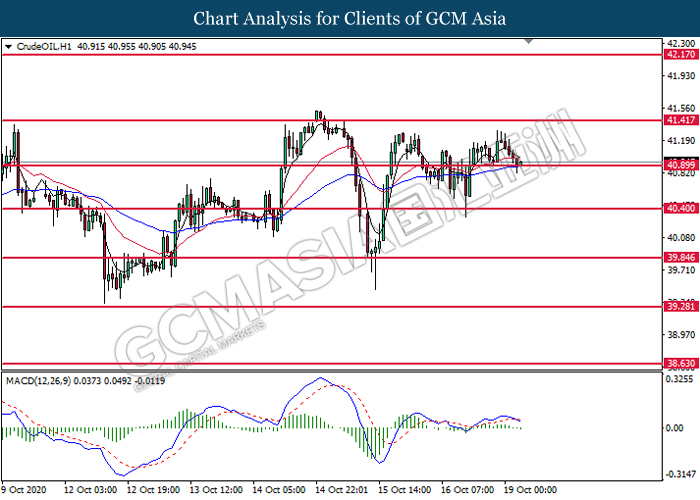Select the 38.630 price level label
The width and height of the screenshot is (700, 500).
[x=681, y=364]
